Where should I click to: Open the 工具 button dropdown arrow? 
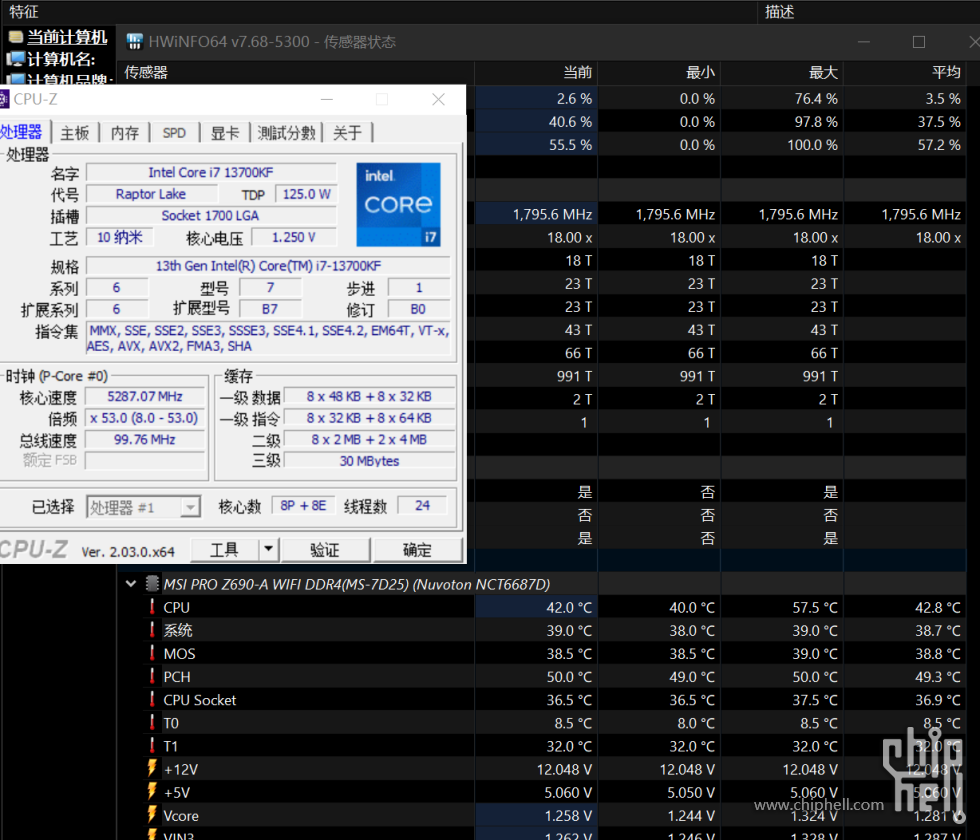tap(268, 549)
